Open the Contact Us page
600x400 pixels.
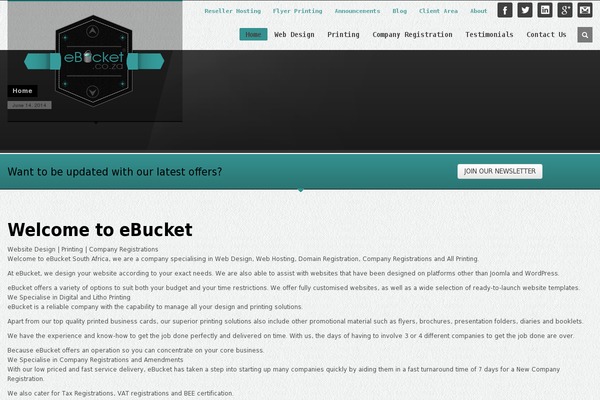[x=546, y=34]
